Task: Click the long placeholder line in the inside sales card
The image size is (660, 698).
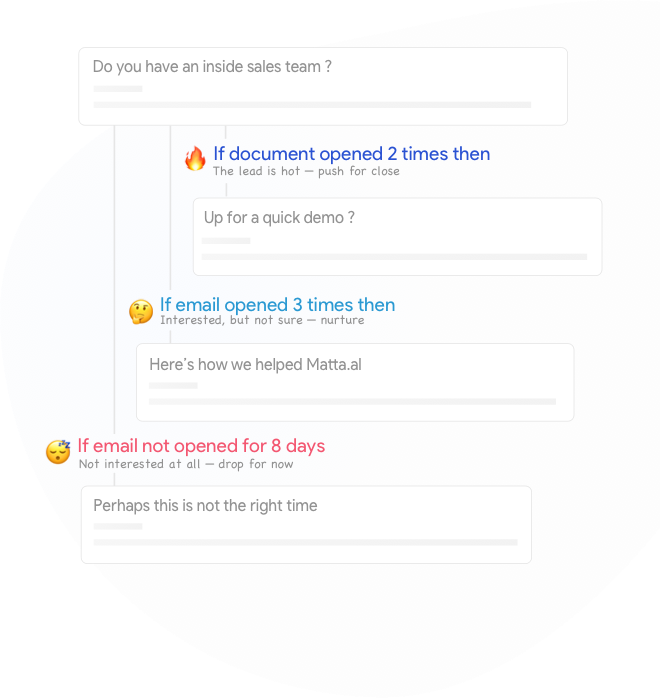Action: coord(312,104)
